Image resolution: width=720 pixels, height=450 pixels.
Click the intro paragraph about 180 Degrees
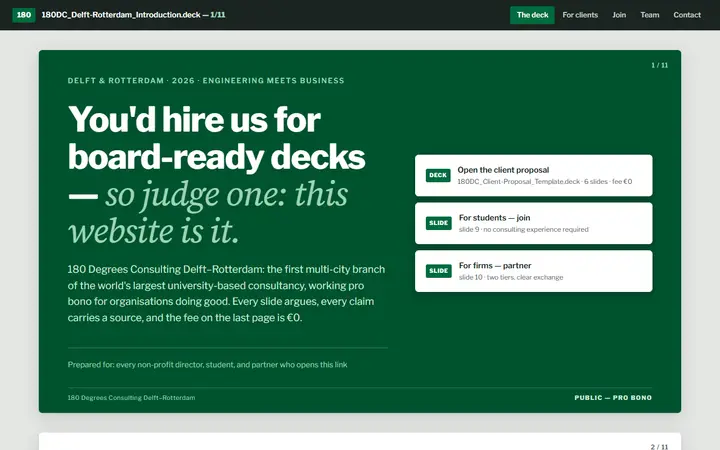click(x=226, y=293)
